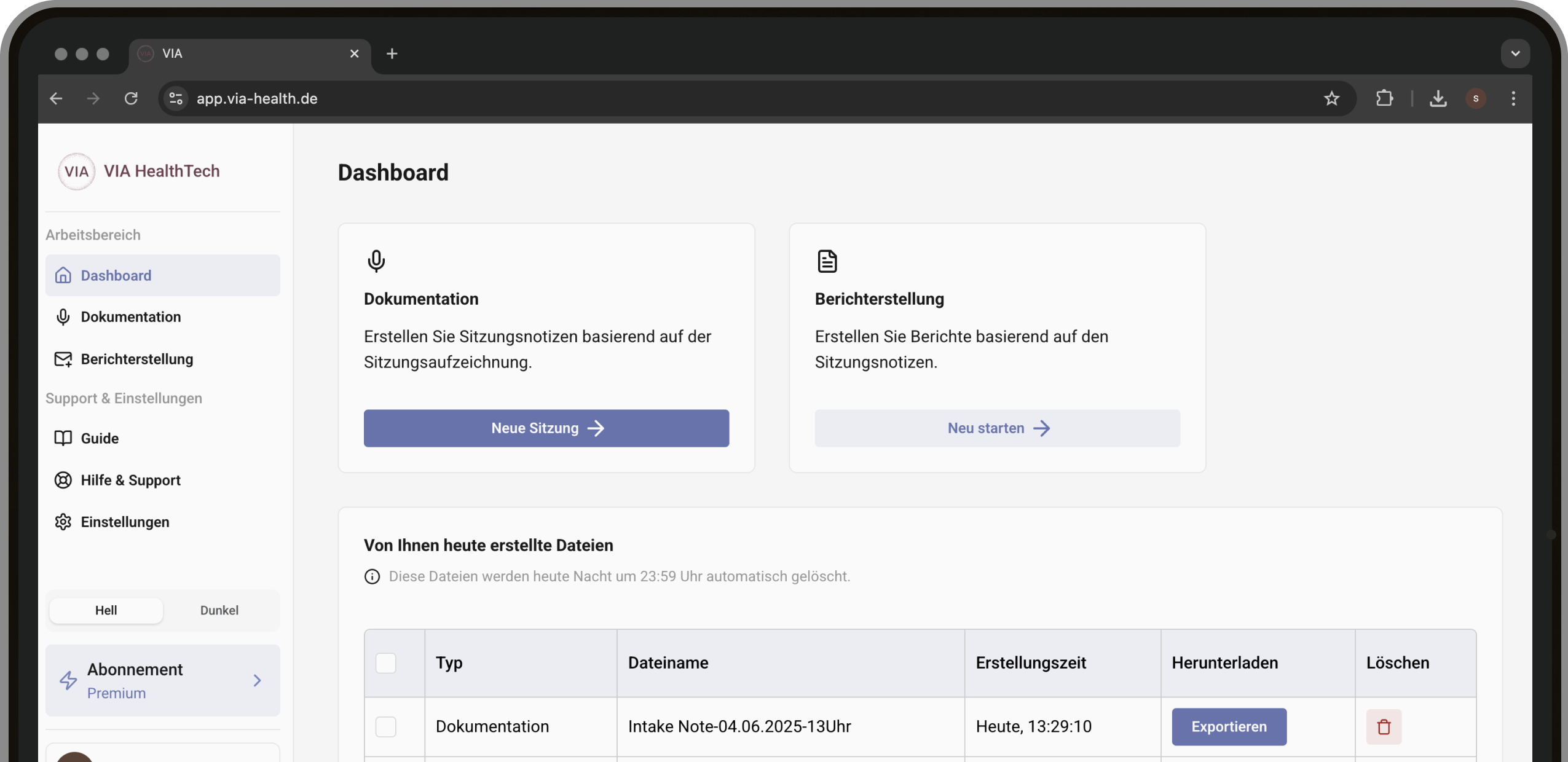Click the VIA HealthTech logo
This screenshot has width=1568, height=762.
(x=77, y=171)
